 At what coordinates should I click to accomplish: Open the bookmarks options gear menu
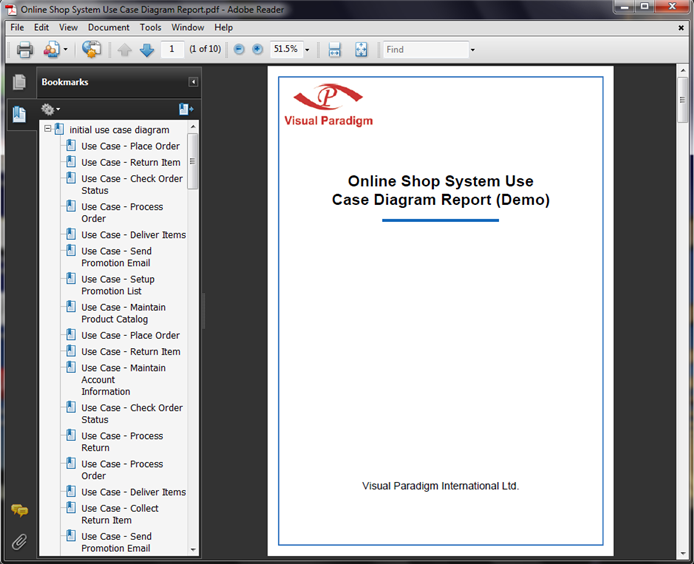(50, 109)
